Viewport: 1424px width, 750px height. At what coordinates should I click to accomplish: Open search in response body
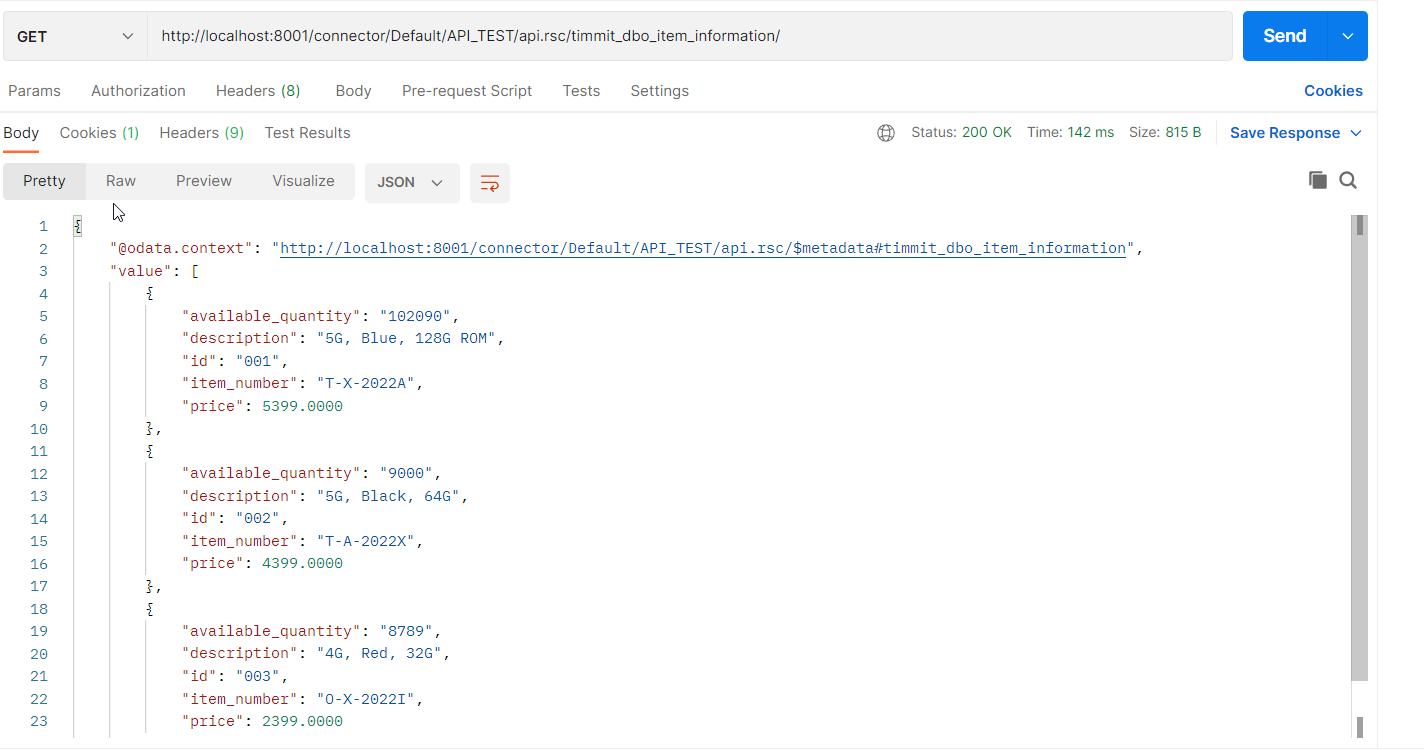[x=1348, y=180]
